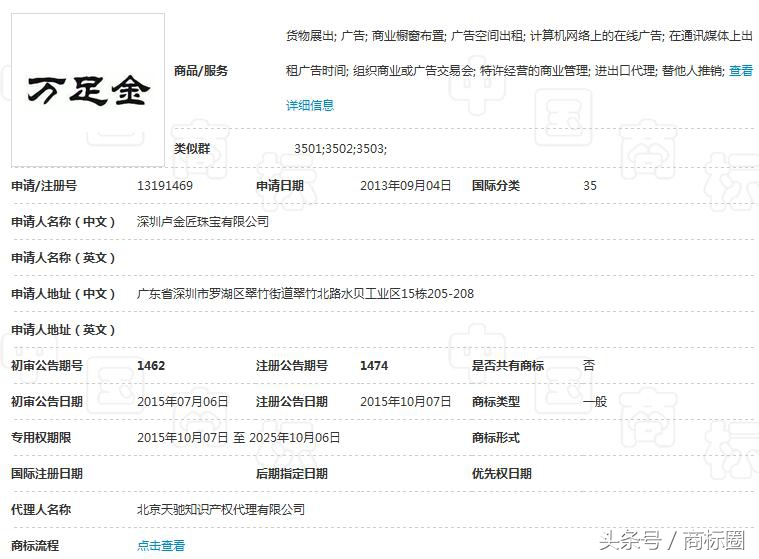The height and width of the screenshot is (559, 759).
Task: Click the 商标形式 label
Action: click(x=496, y=438)
